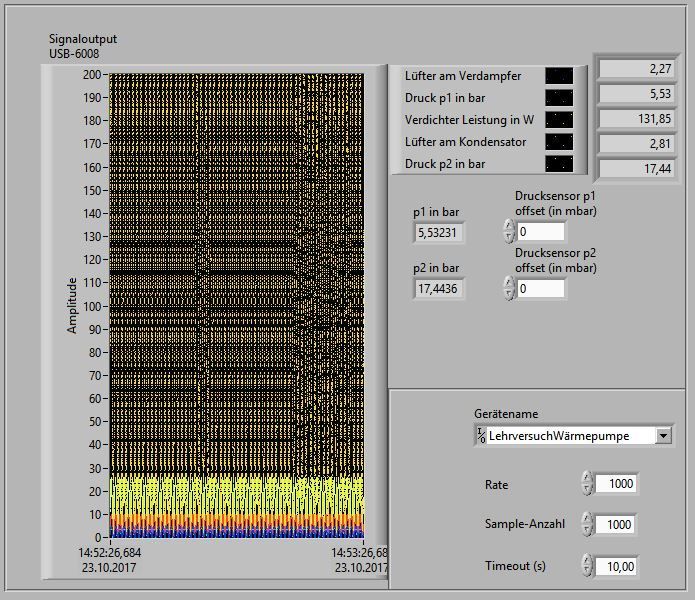Click the Sample-Anzahl stepper arrows
Screen dimensions: 695x600
point(587,525)
